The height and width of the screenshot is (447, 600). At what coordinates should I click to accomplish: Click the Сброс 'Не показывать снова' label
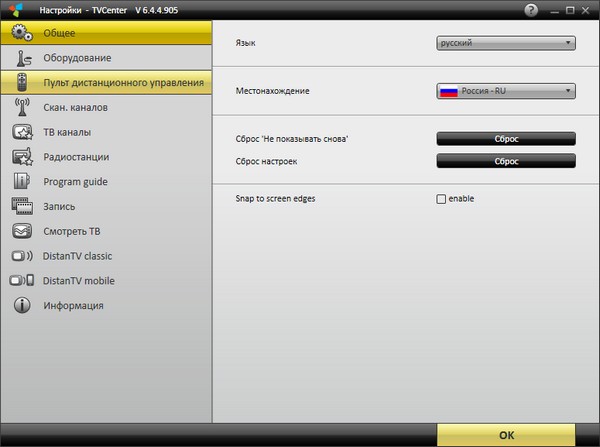tap(292, 139)
